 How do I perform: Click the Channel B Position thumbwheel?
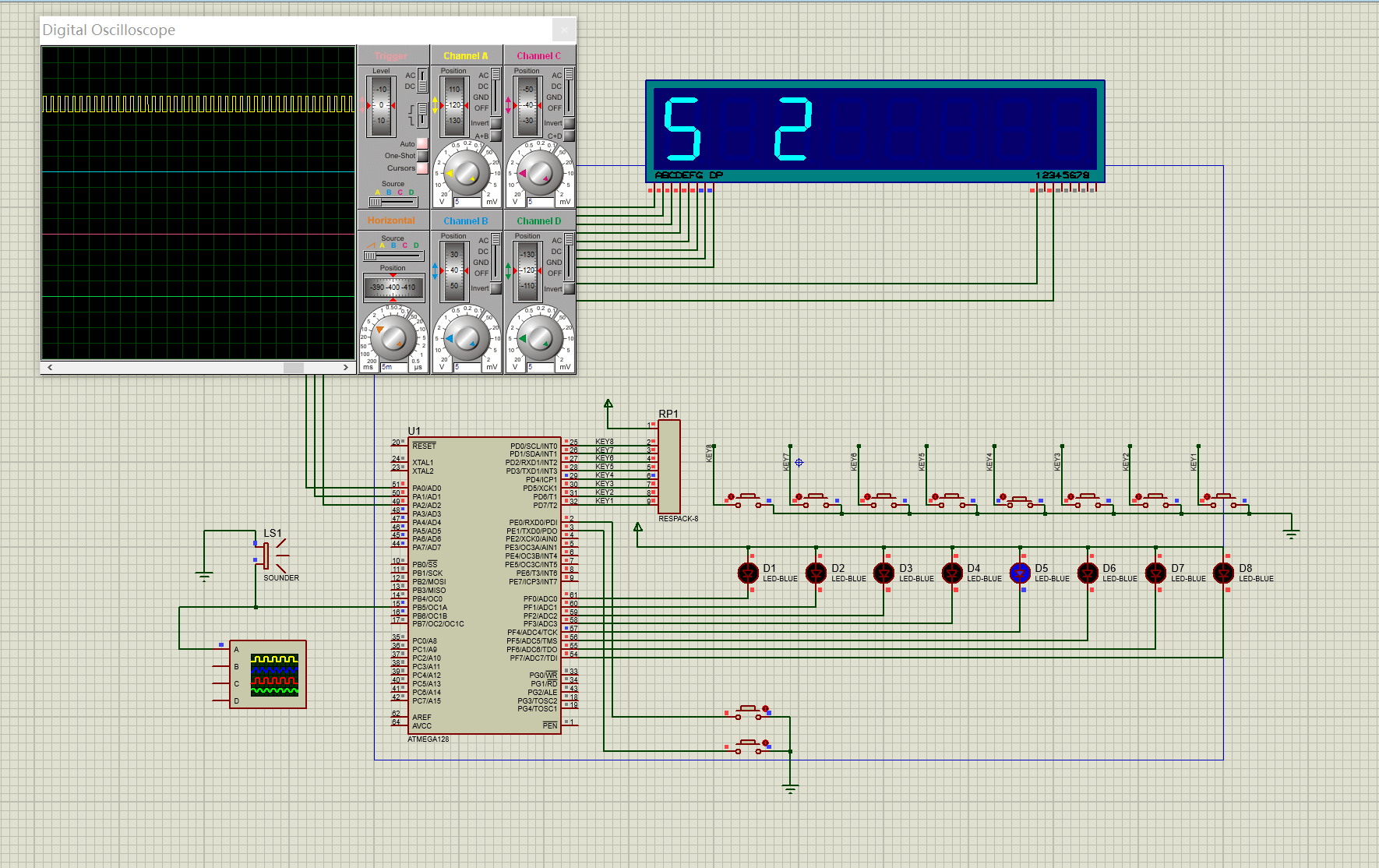[x=453, y=270]
